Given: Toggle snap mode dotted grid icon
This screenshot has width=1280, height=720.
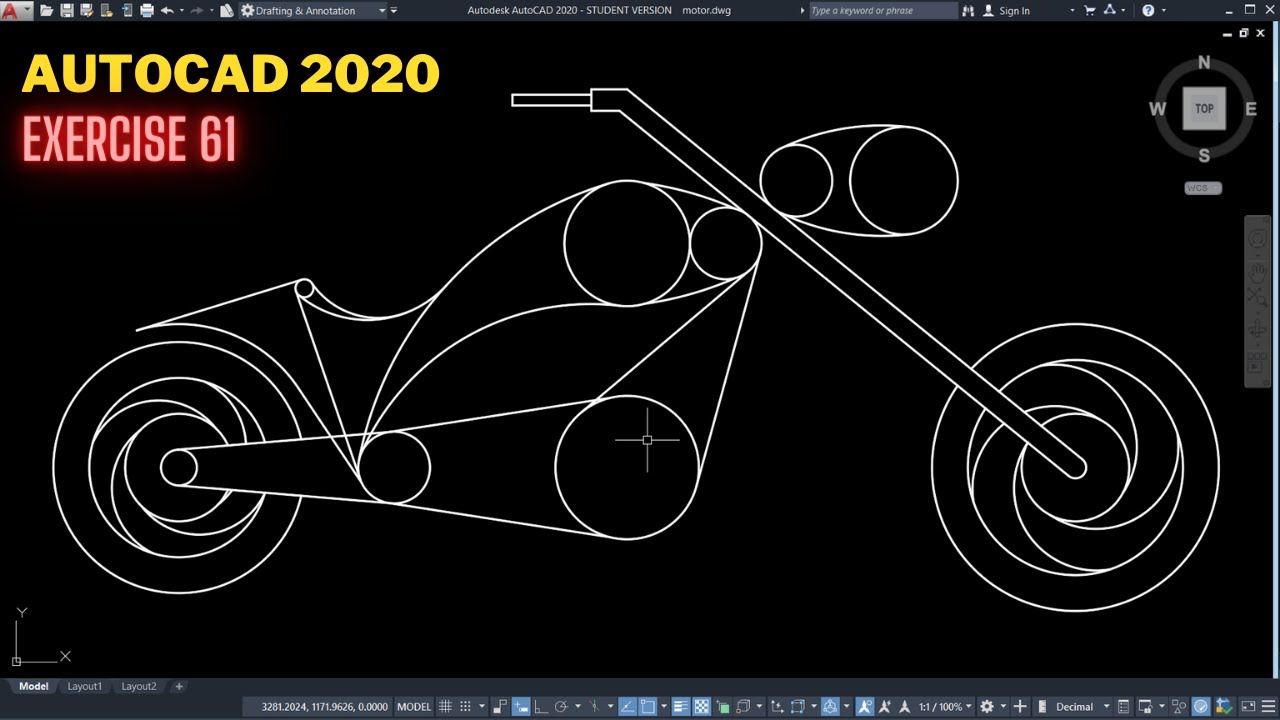Looking at the screenshot, I should click(x=465, y=707).
